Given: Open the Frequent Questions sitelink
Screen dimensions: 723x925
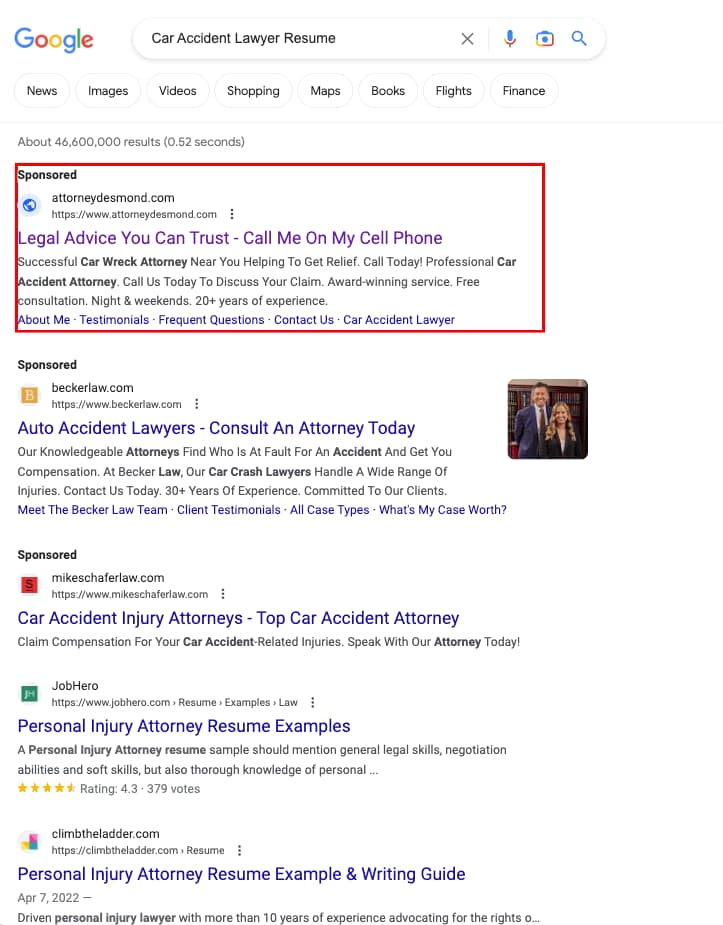Looking at the screenshot, I should [x=211, y=320].
